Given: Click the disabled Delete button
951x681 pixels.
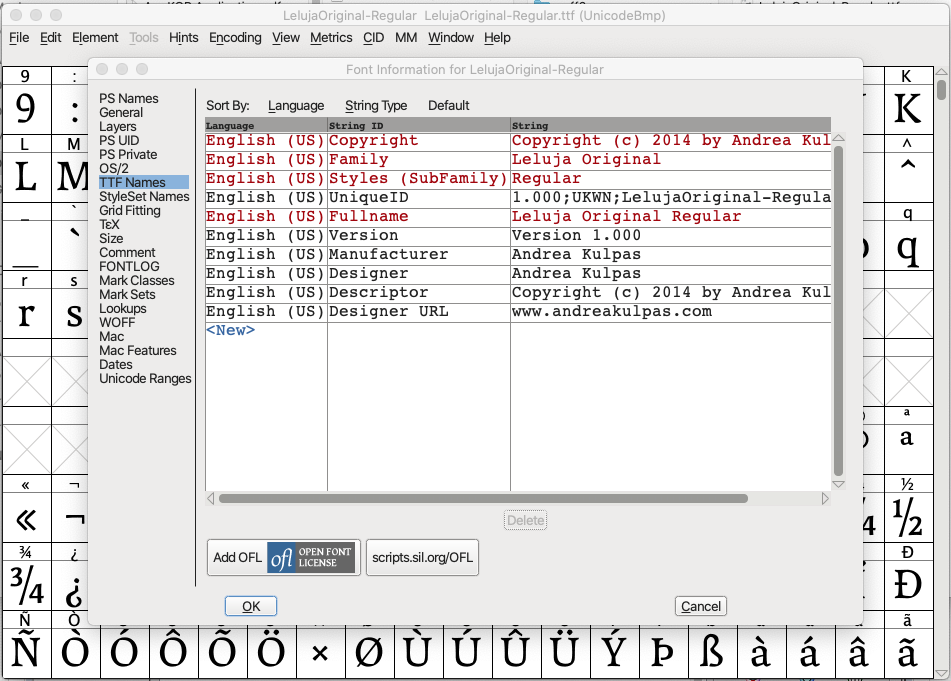Looking at the screenshot, I should click(x=525, y=520).
